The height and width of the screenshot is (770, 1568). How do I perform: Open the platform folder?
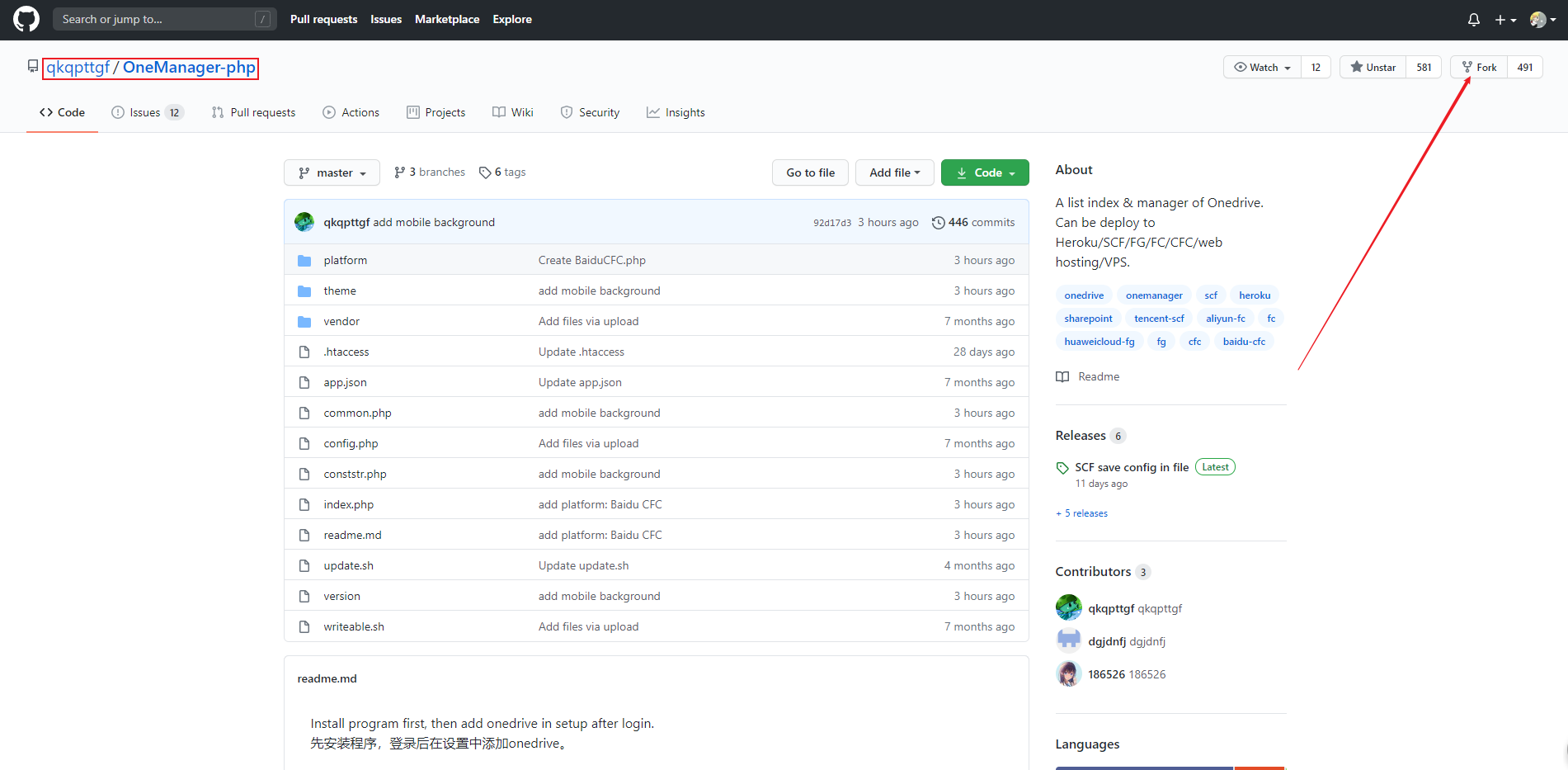[x=346, y=260]
